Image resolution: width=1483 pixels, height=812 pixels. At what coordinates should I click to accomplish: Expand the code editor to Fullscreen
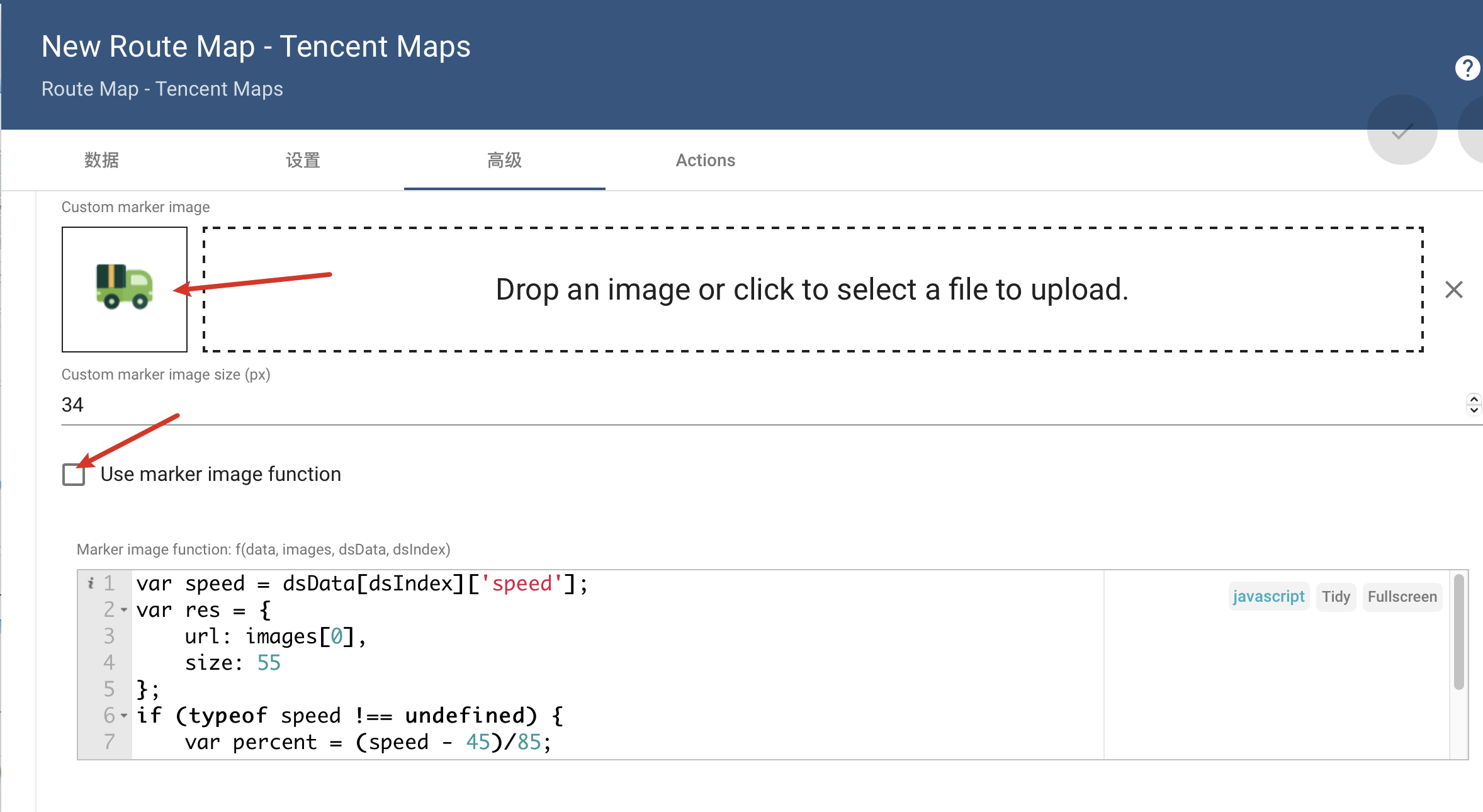(1402, 597)
